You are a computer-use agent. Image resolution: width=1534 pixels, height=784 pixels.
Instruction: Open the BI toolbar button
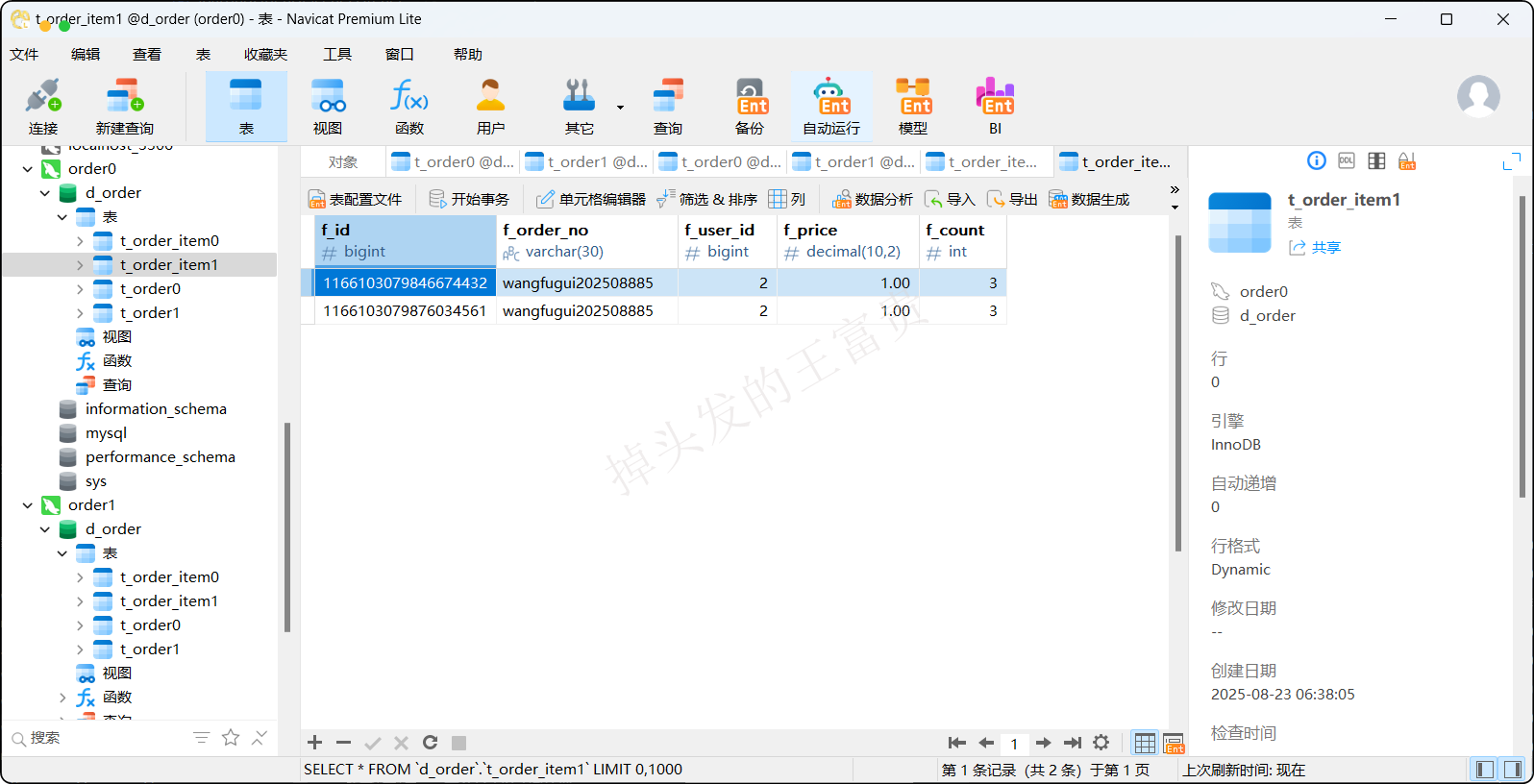coord(995,107)
